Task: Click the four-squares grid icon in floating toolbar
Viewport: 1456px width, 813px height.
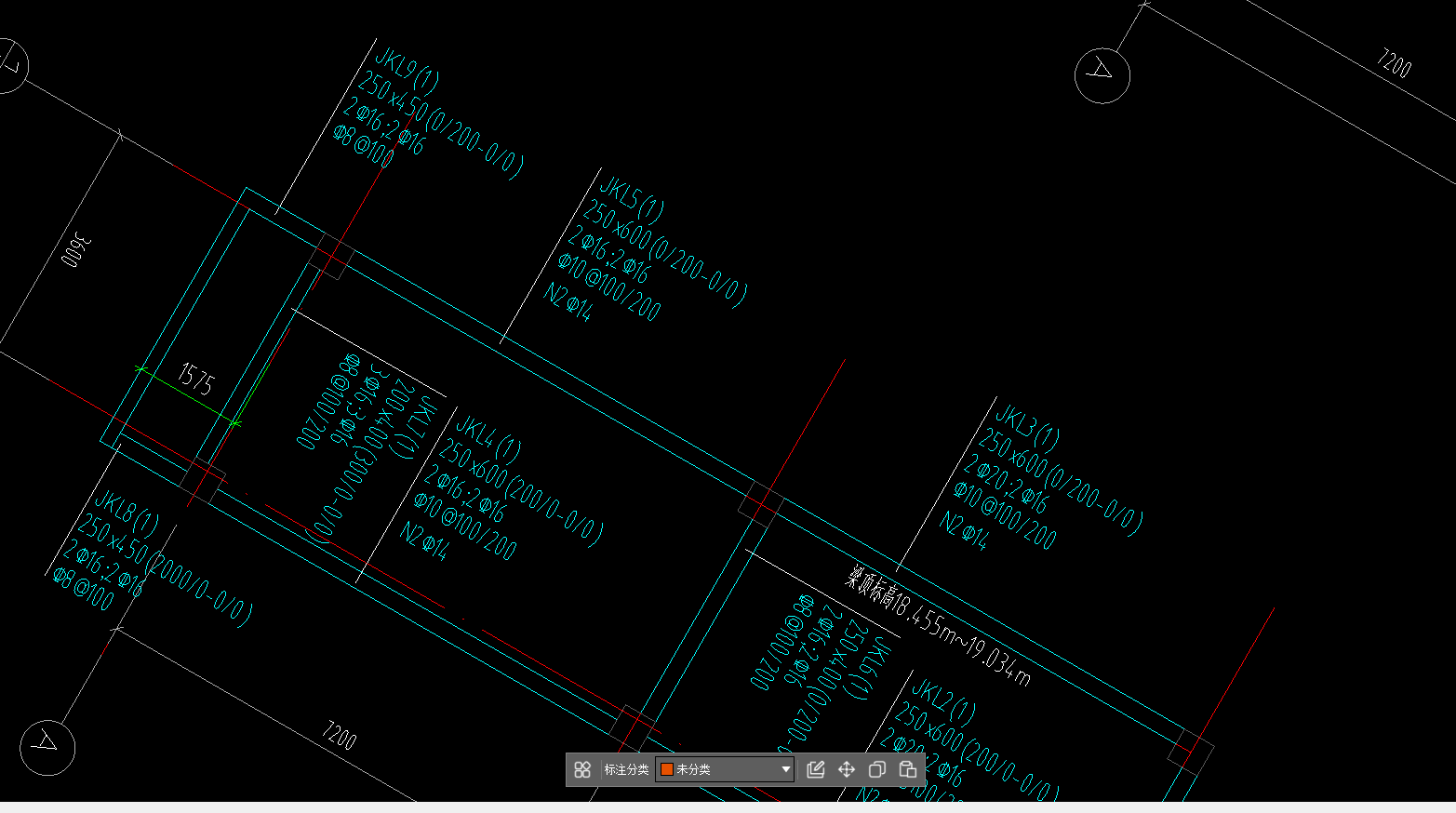Action: [x=582, y=769]
